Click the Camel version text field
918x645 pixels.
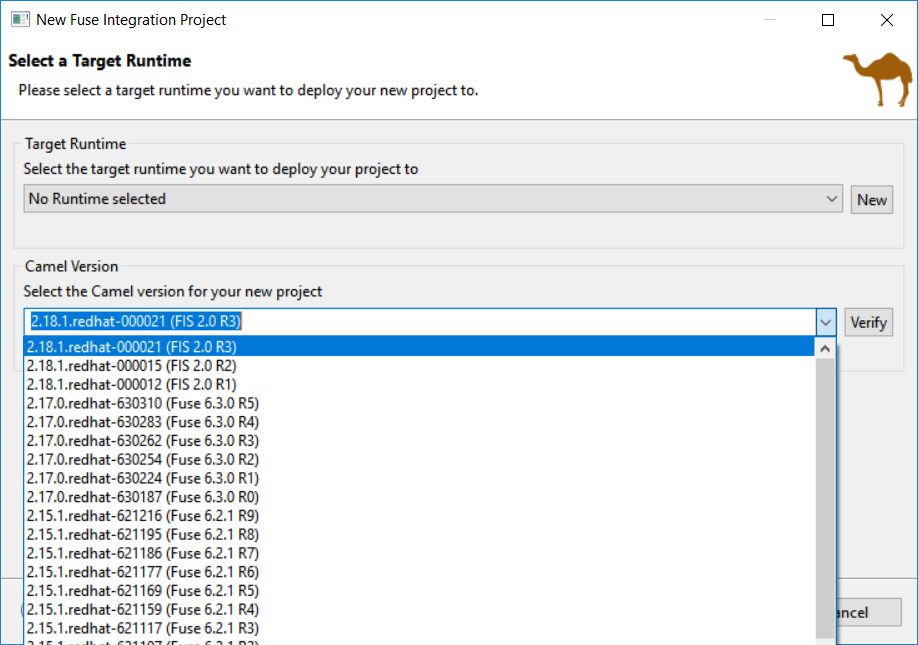coord(420,322)
